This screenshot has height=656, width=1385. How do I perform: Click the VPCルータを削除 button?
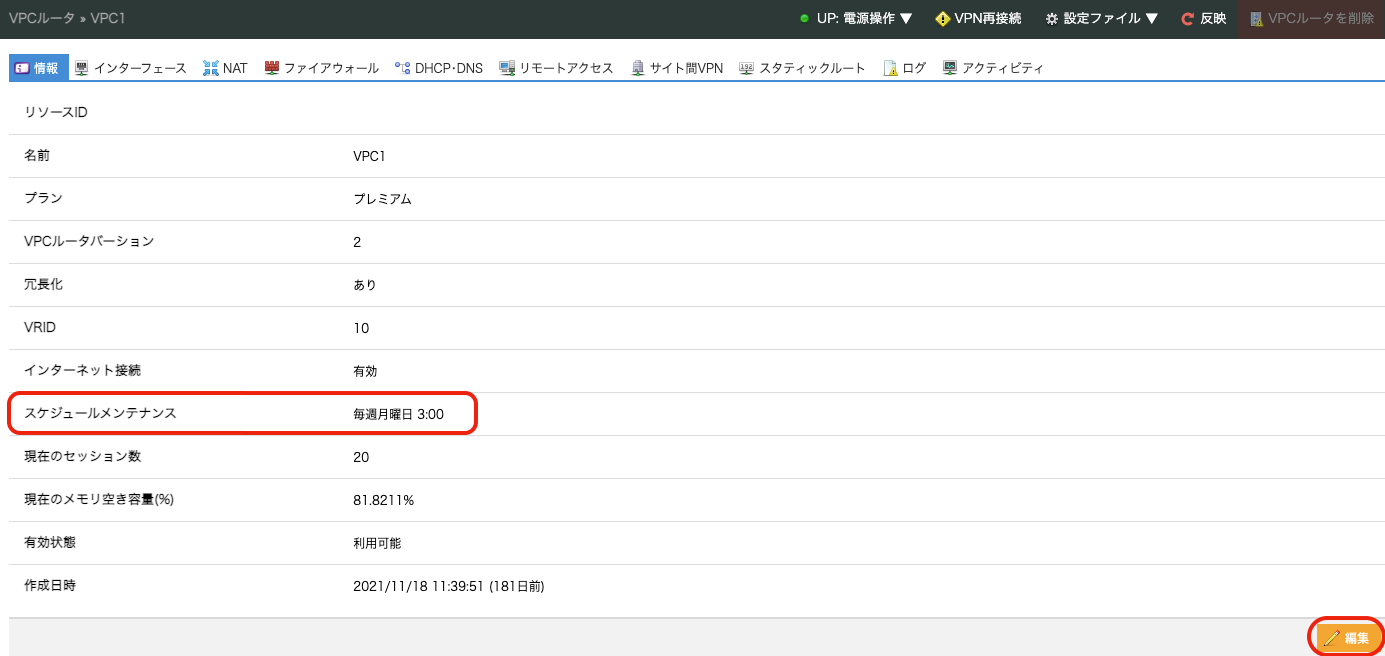(1312, 19)
